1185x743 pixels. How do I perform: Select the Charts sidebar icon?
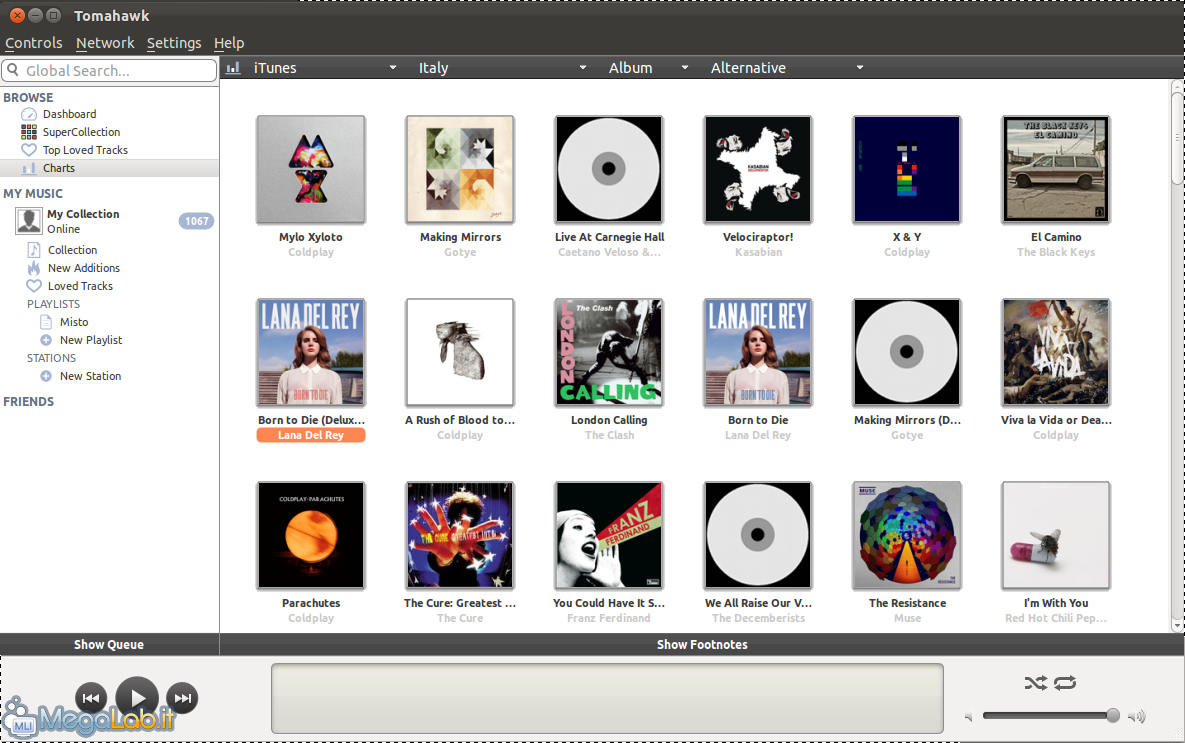[x=29, y=169]
